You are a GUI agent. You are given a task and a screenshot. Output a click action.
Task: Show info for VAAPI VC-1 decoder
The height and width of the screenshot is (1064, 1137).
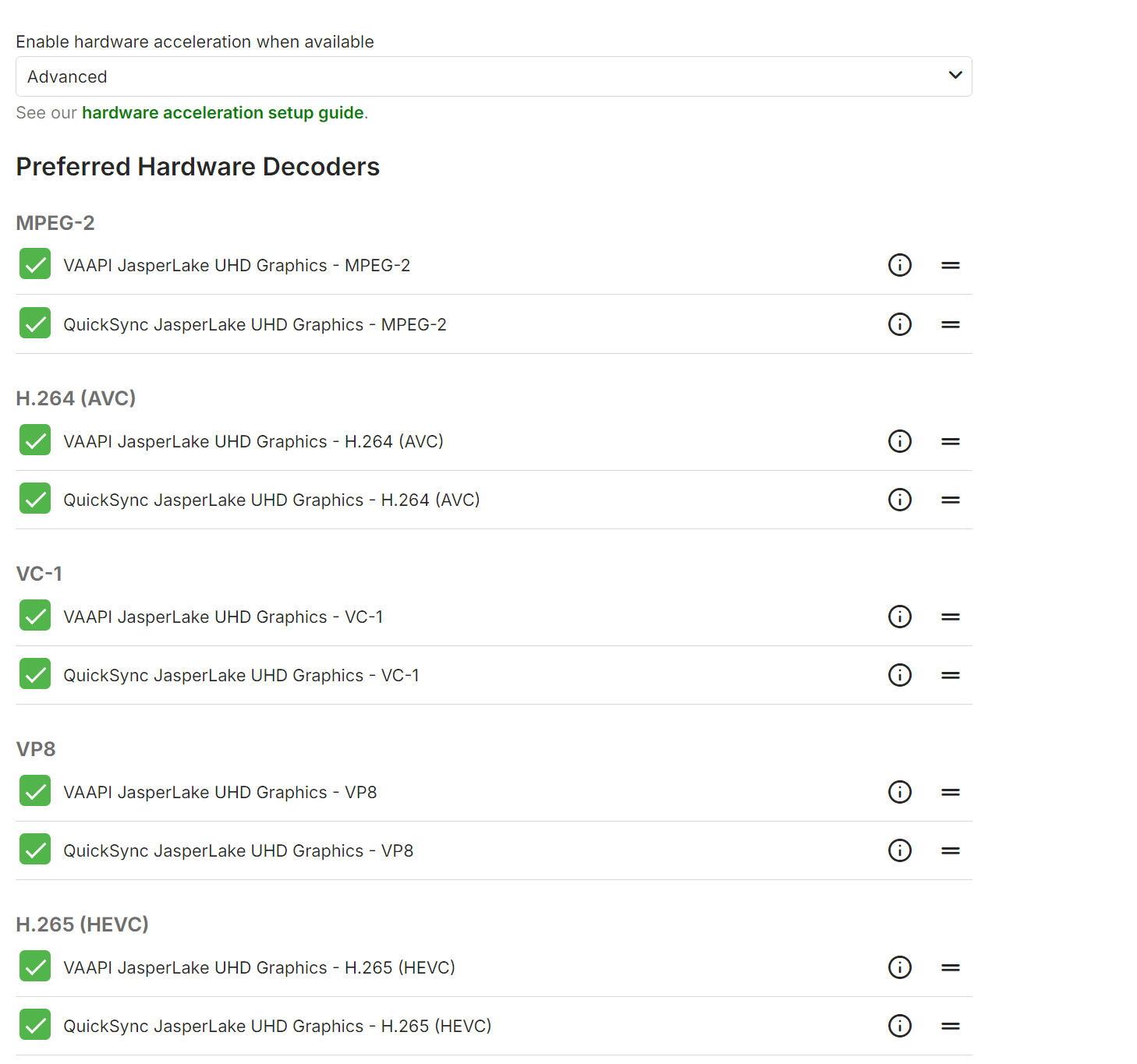click(x=900, y=617)
